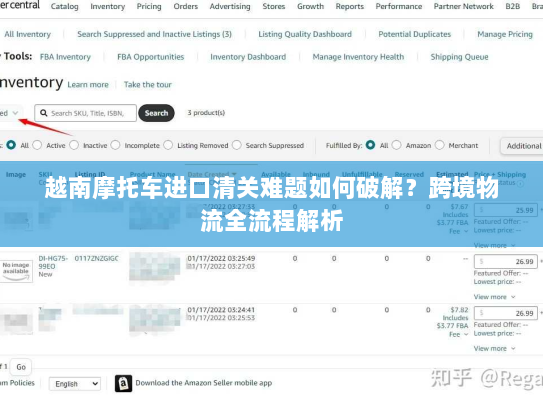Open the Reports menu

point(349,6)
